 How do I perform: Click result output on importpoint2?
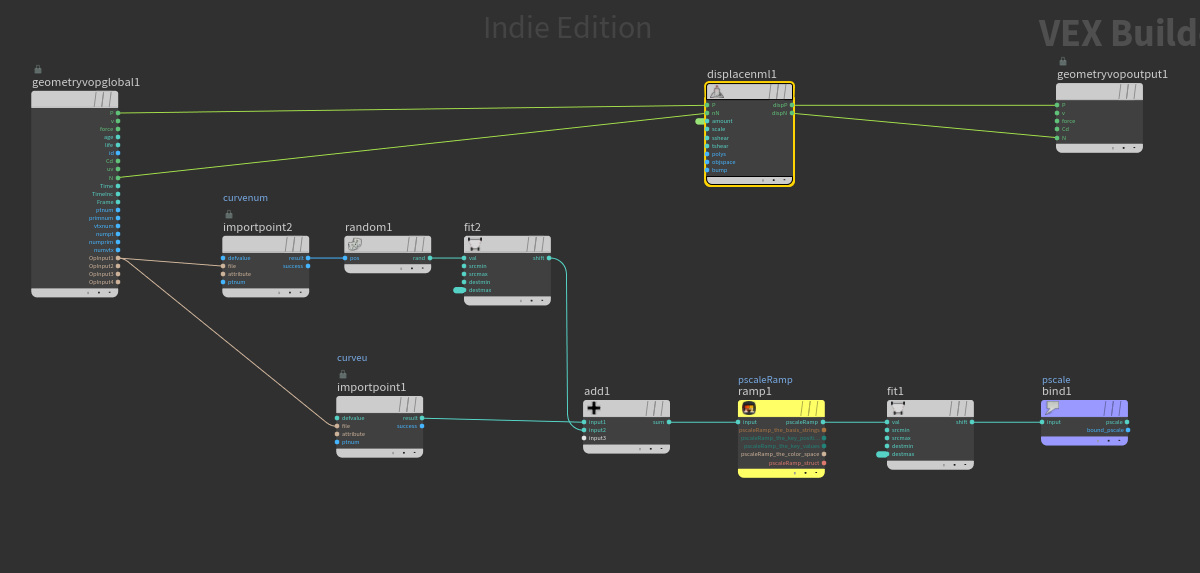click(308, 258)
